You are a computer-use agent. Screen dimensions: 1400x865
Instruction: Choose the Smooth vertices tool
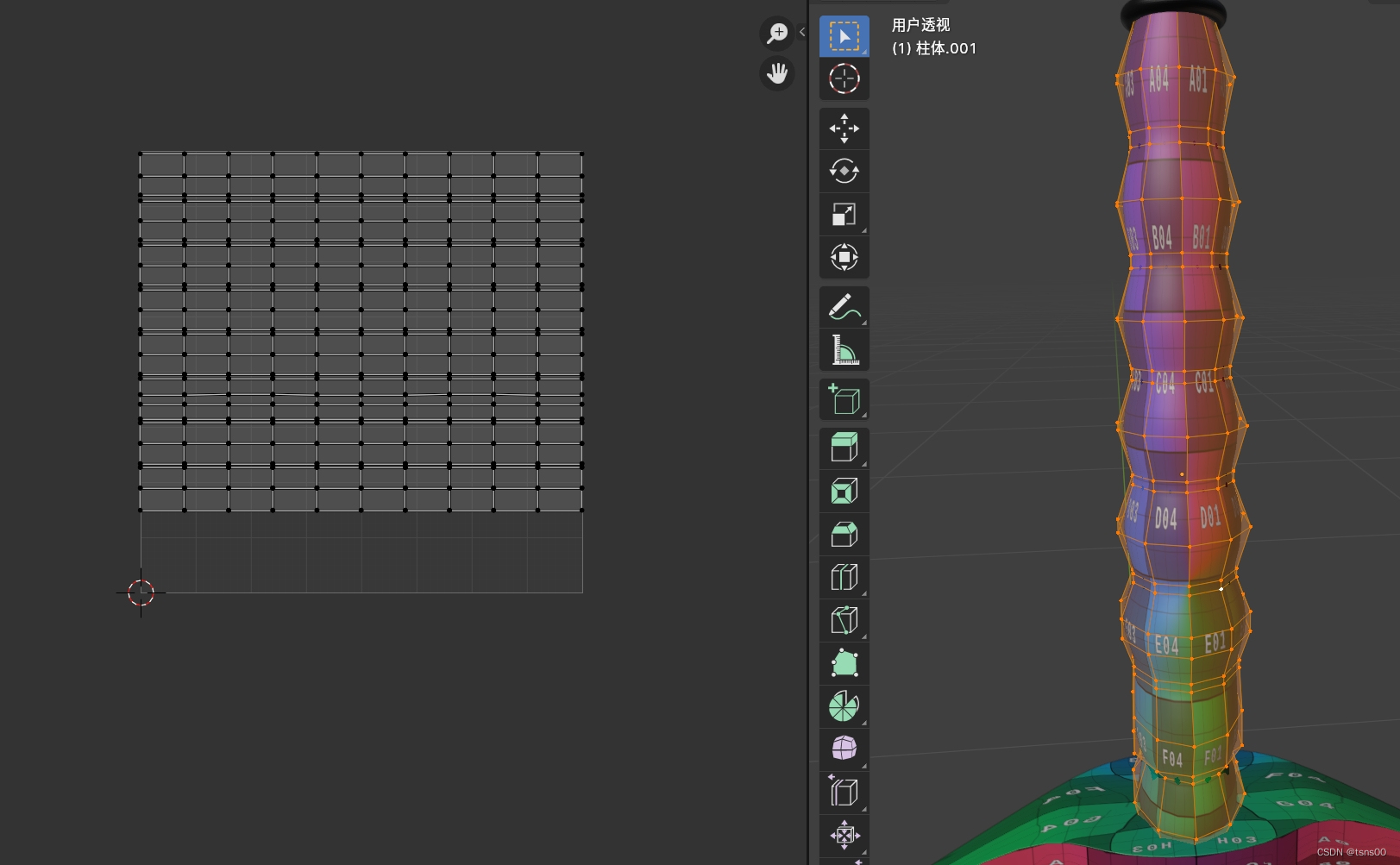click(x=844, y=749)
